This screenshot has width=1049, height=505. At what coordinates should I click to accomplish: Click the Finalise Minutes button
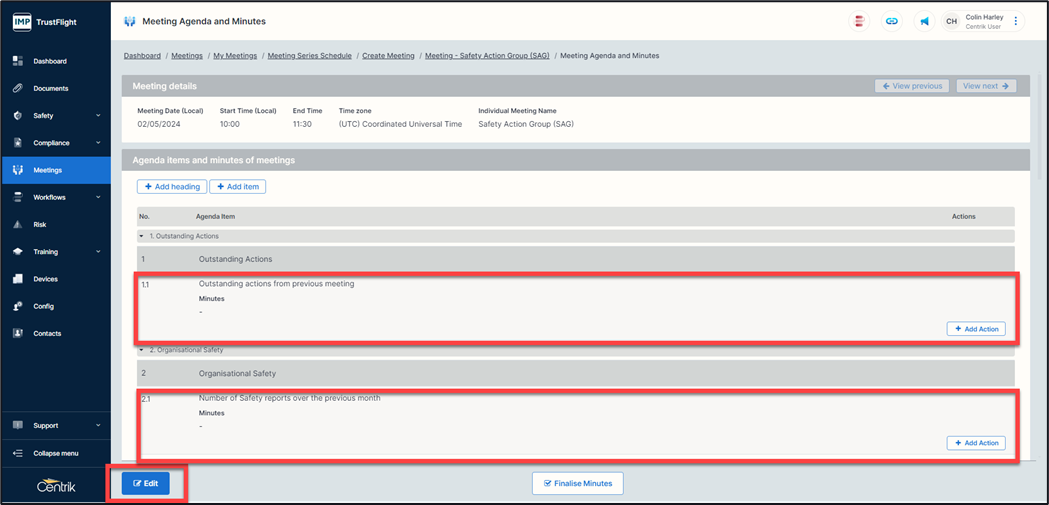point(578,483)
